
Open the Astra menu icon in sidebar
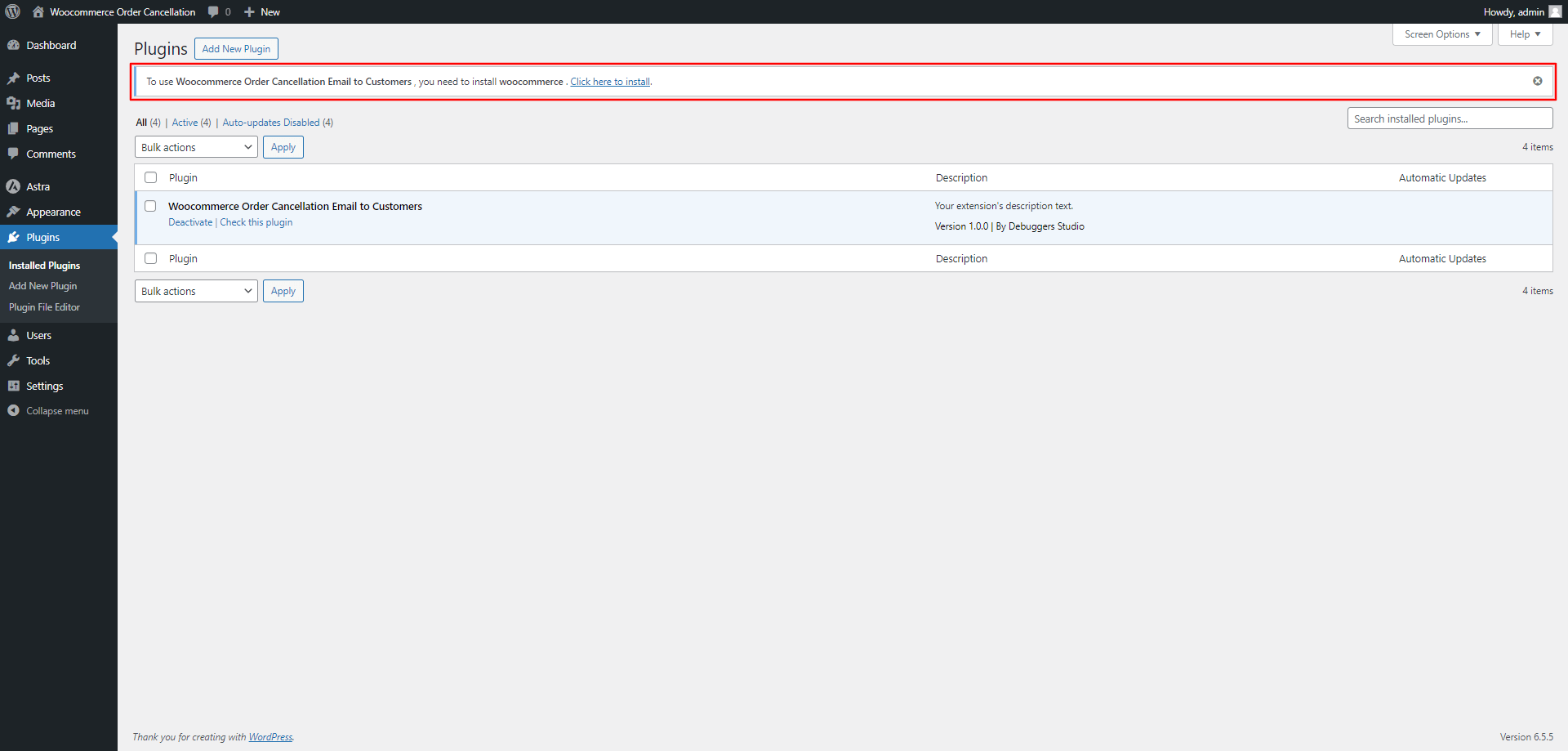(x=13, y=186)
